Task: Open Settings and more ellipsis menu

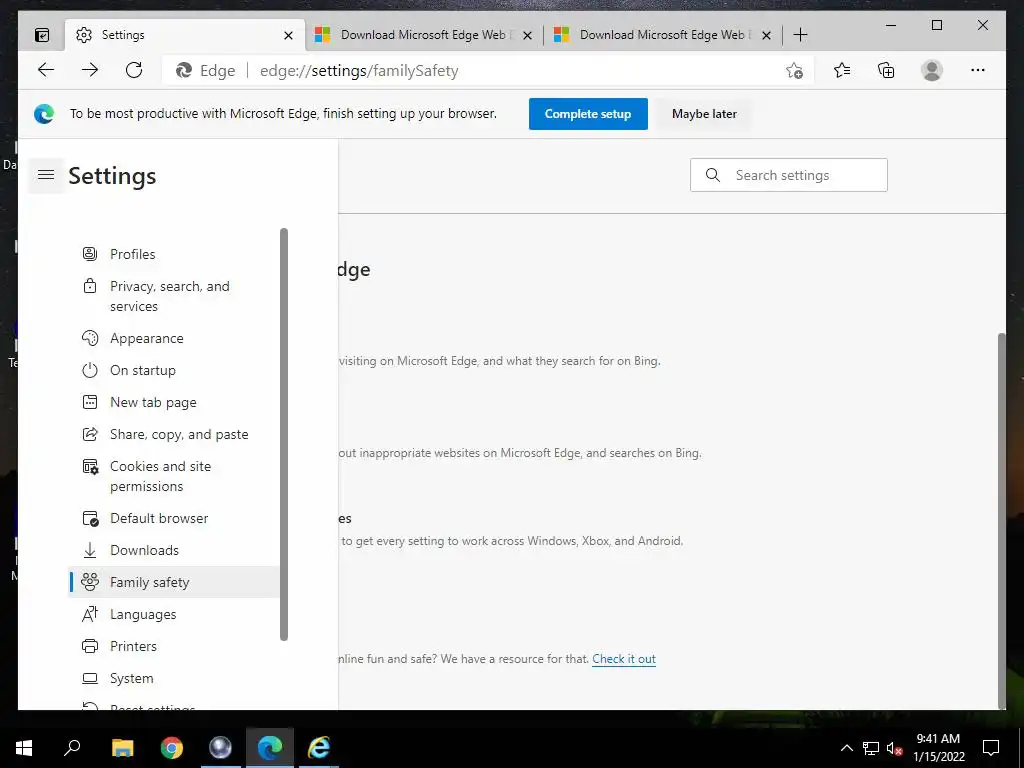Action: (x=978, y=70)
